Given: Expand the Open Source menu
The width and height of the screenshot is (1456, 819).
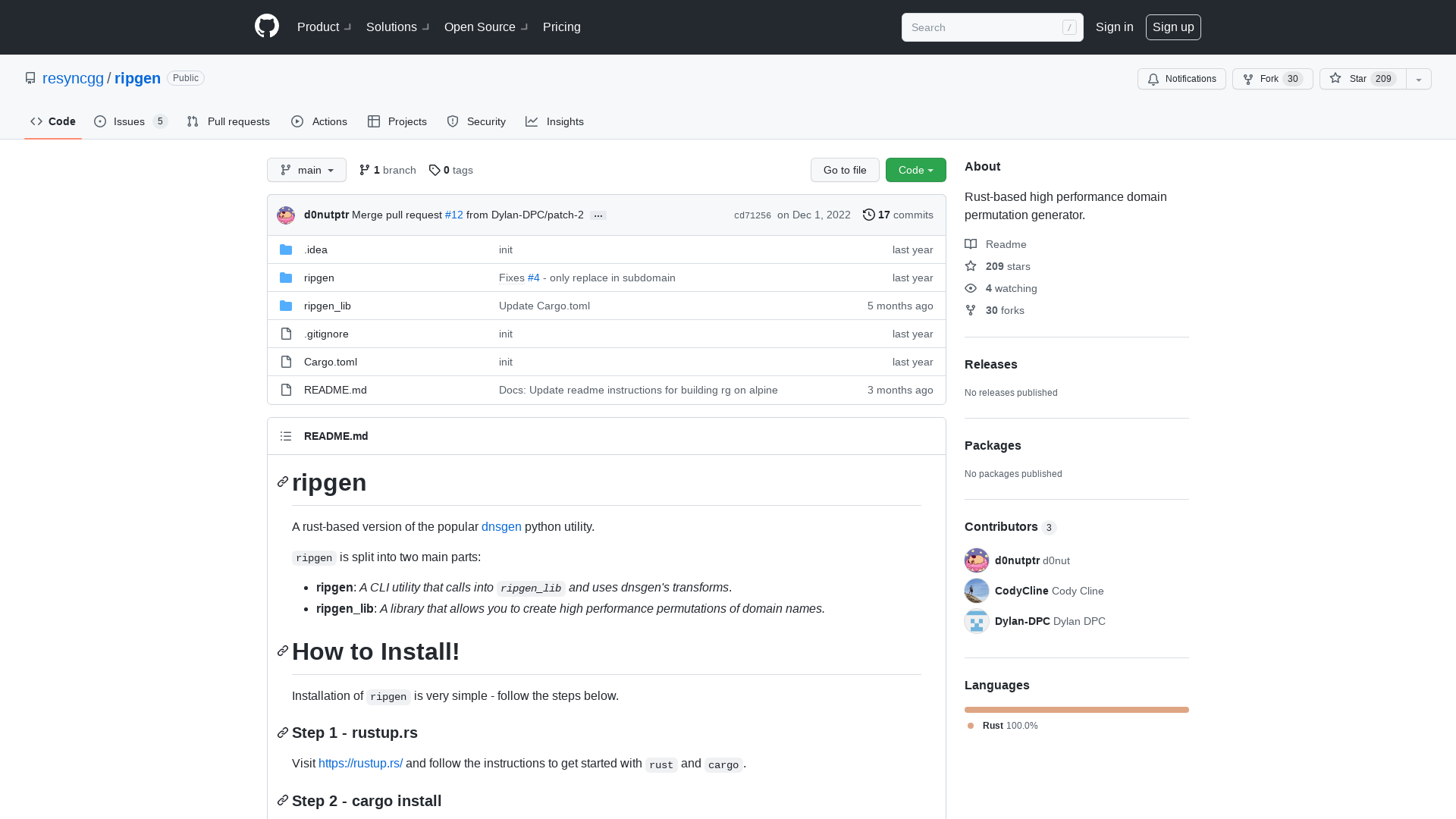Looking at the screenshot, I should (486, 27).
